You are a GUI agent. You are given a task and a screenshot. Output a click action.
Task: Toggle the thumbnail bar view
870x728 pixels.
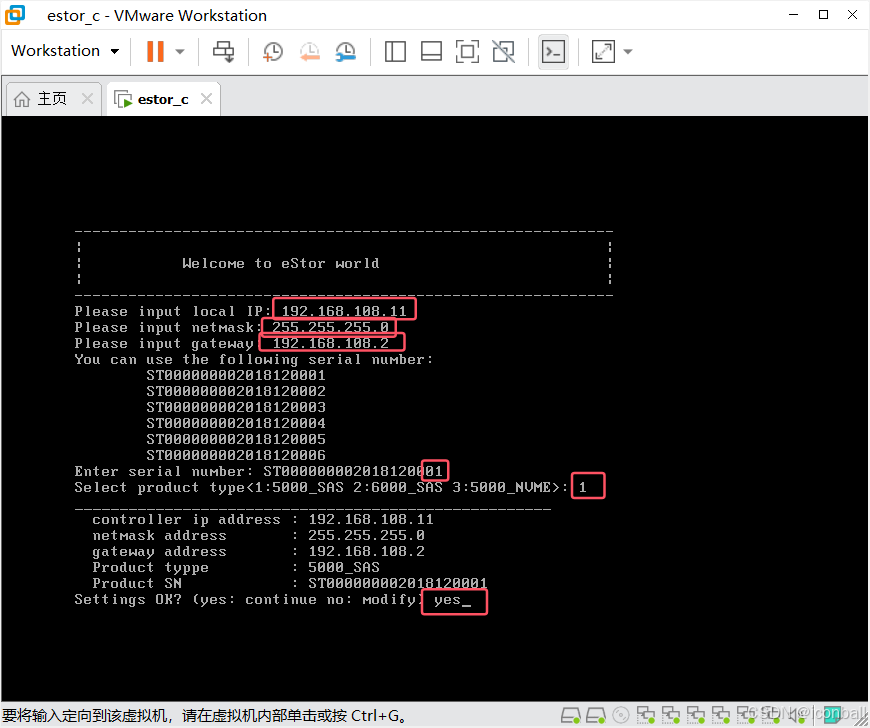coord(431,52)
